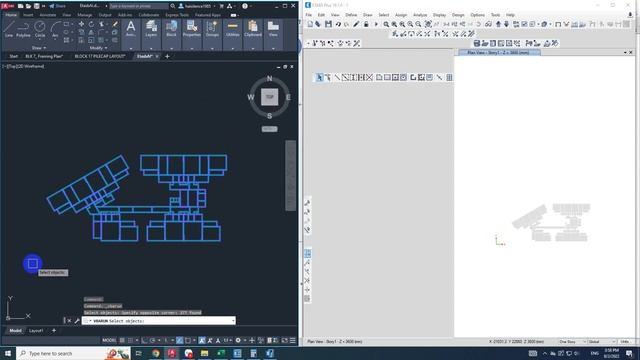The height and width of the screenshot is (360, 640).
Task: Click the Units button in ETABS status bar
Action: coord(624,342)
